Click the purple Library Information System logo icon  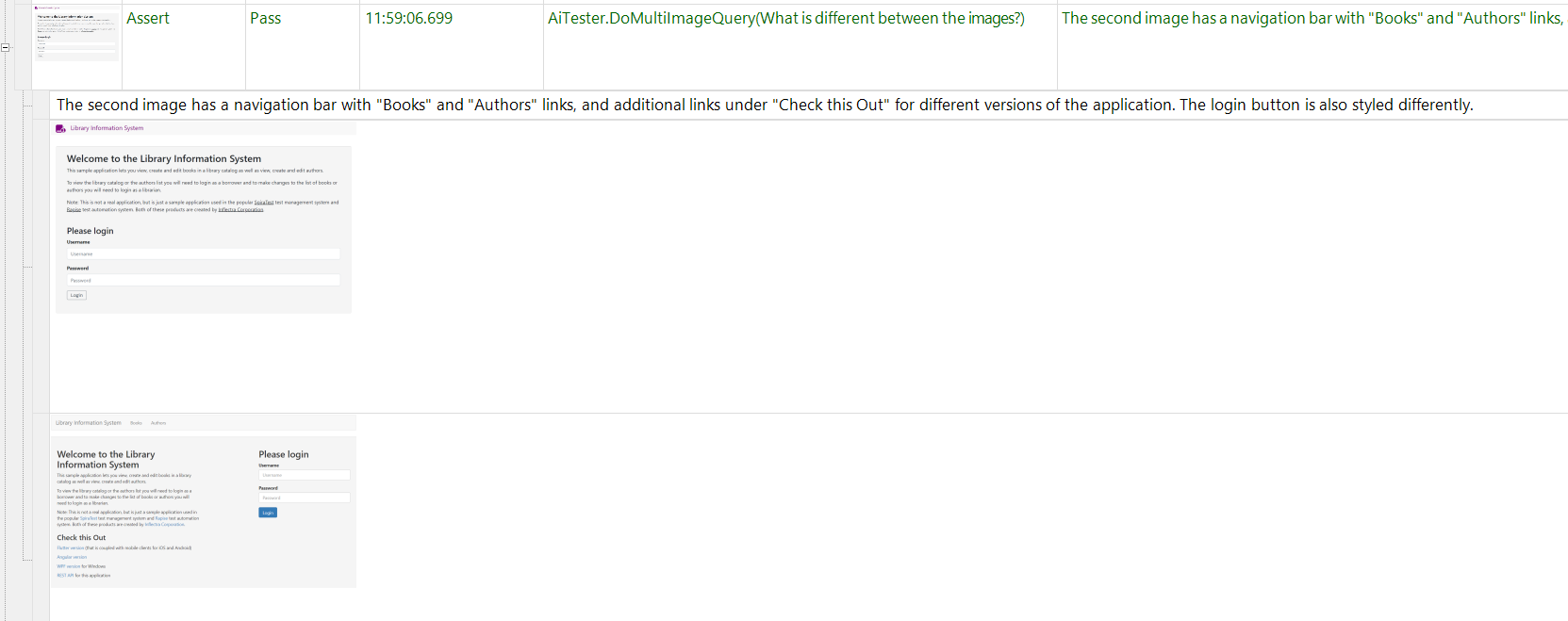[x=60, y=128]
